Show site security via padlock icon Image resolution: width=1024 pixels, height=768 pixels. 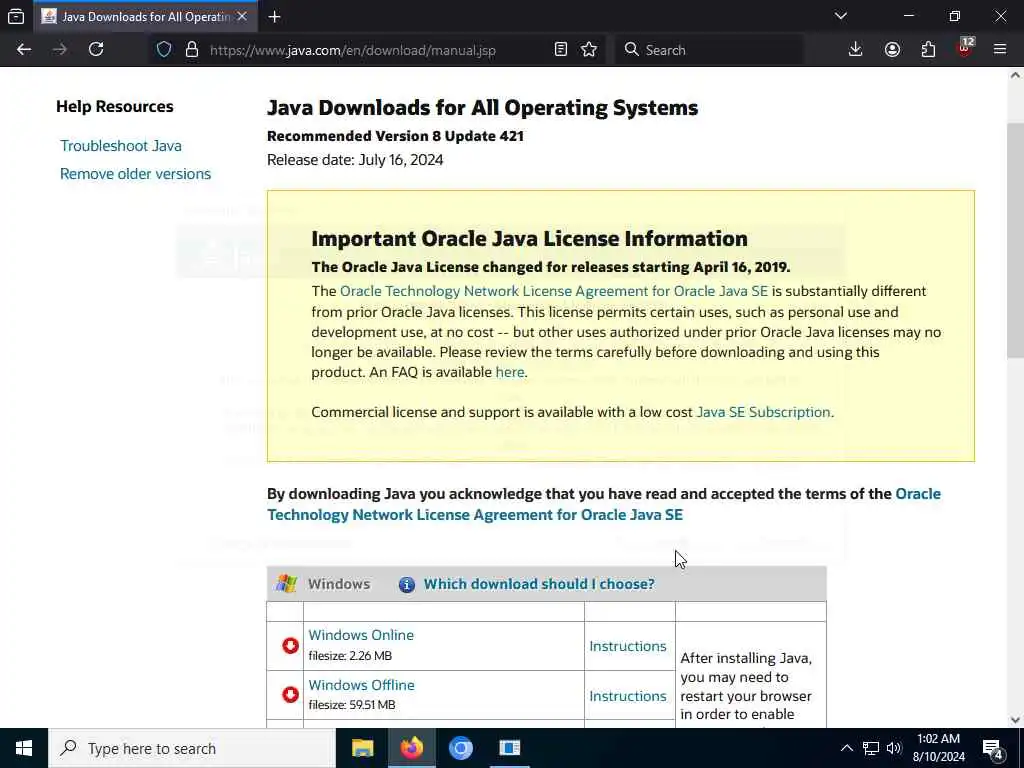tap(191, 50)
